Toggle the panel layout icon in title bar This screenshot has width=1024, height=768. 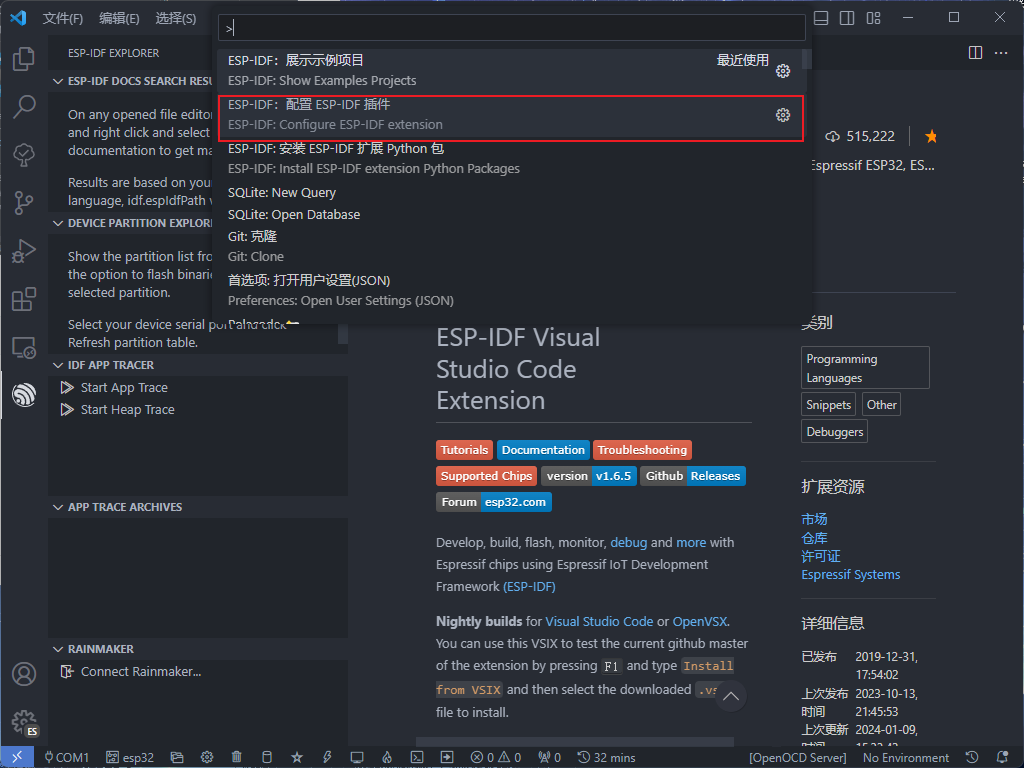pyautogui.click(x=821, y=18)
